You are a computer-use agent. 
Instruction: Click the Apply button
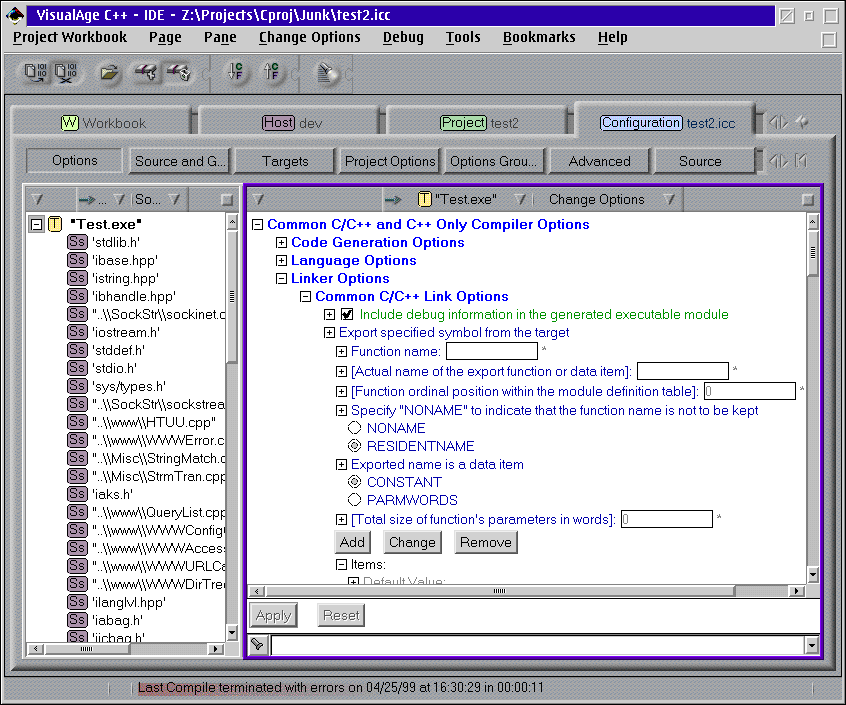coord(274,615)
